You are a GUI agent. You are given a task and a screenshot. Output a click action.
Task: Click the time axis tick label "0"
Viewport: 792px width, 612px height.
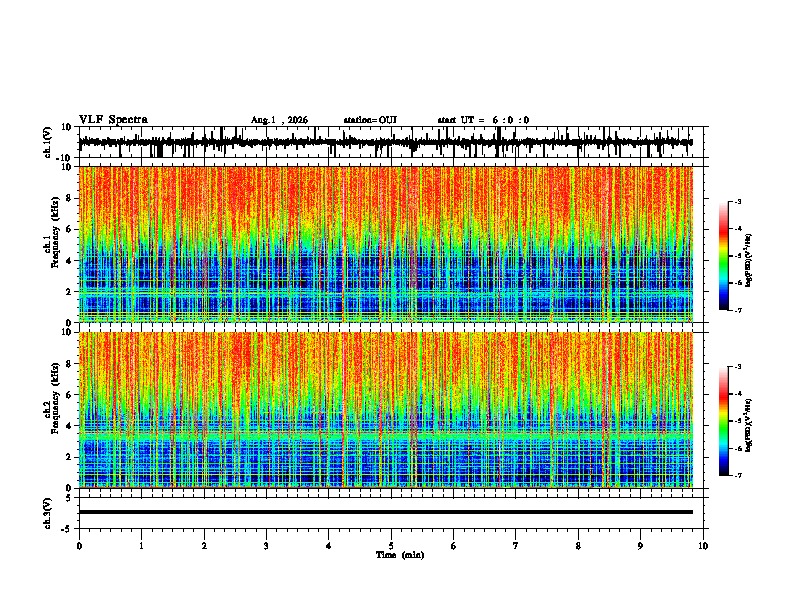(x=79, y=546)
